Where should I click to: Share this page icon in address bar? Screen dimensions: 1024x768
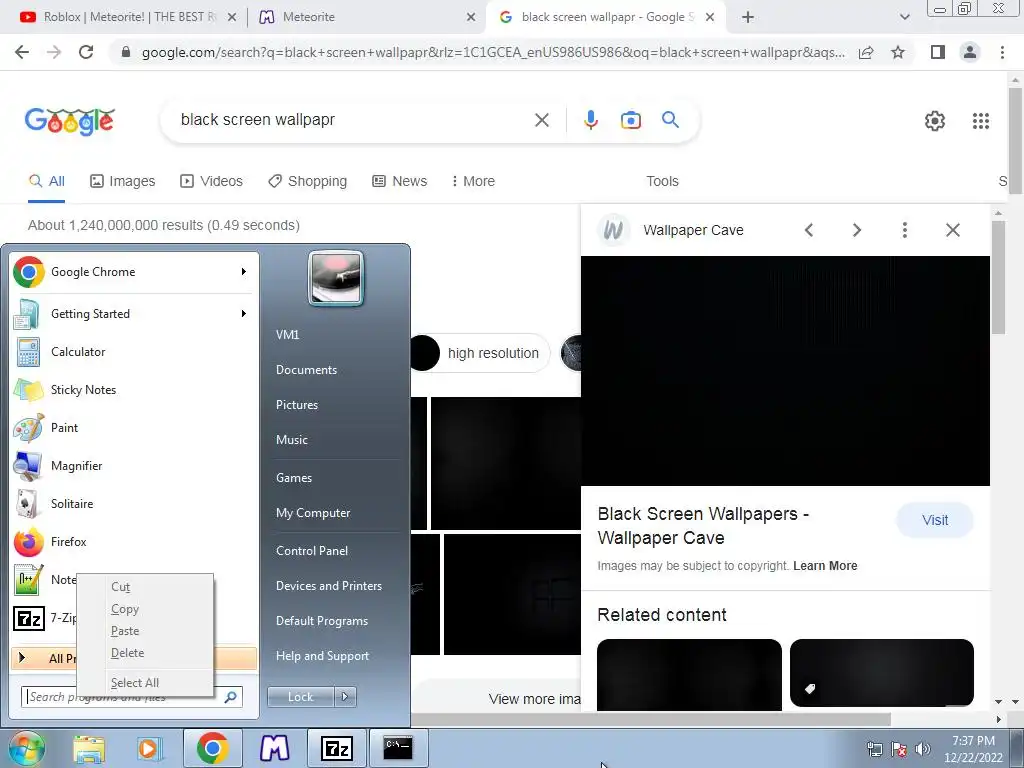pos(866,52)
